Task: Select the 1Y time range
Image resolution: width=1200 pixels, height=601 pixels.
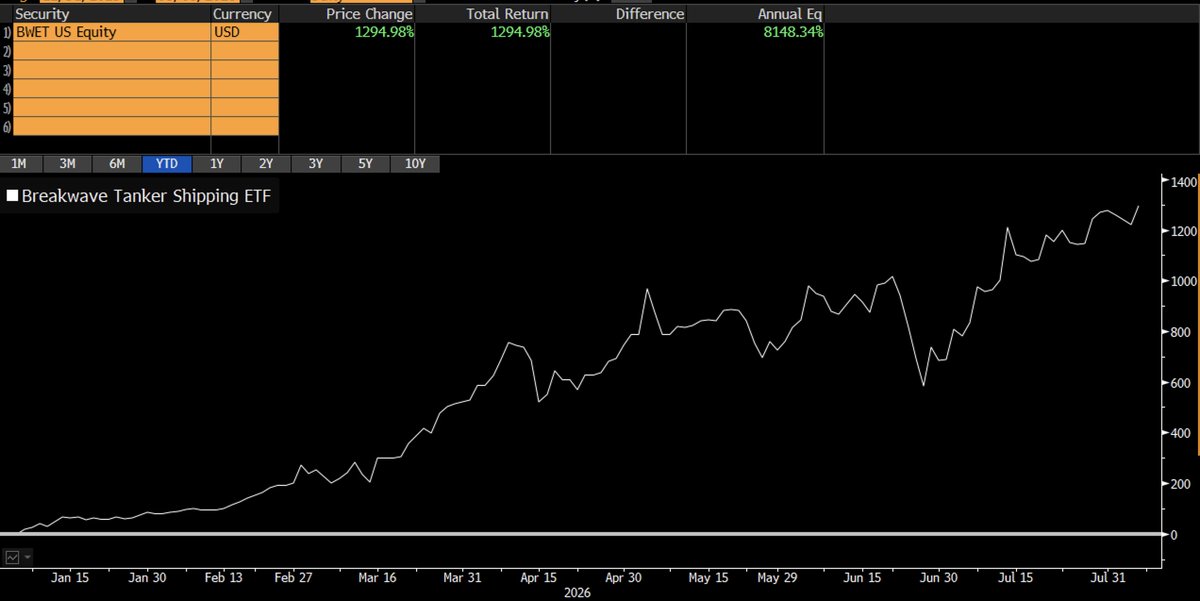Action: [215, 164]
